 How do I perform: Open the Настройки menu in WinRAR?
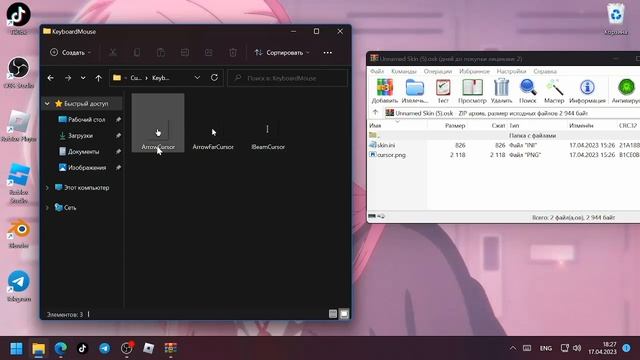point(511,71)
